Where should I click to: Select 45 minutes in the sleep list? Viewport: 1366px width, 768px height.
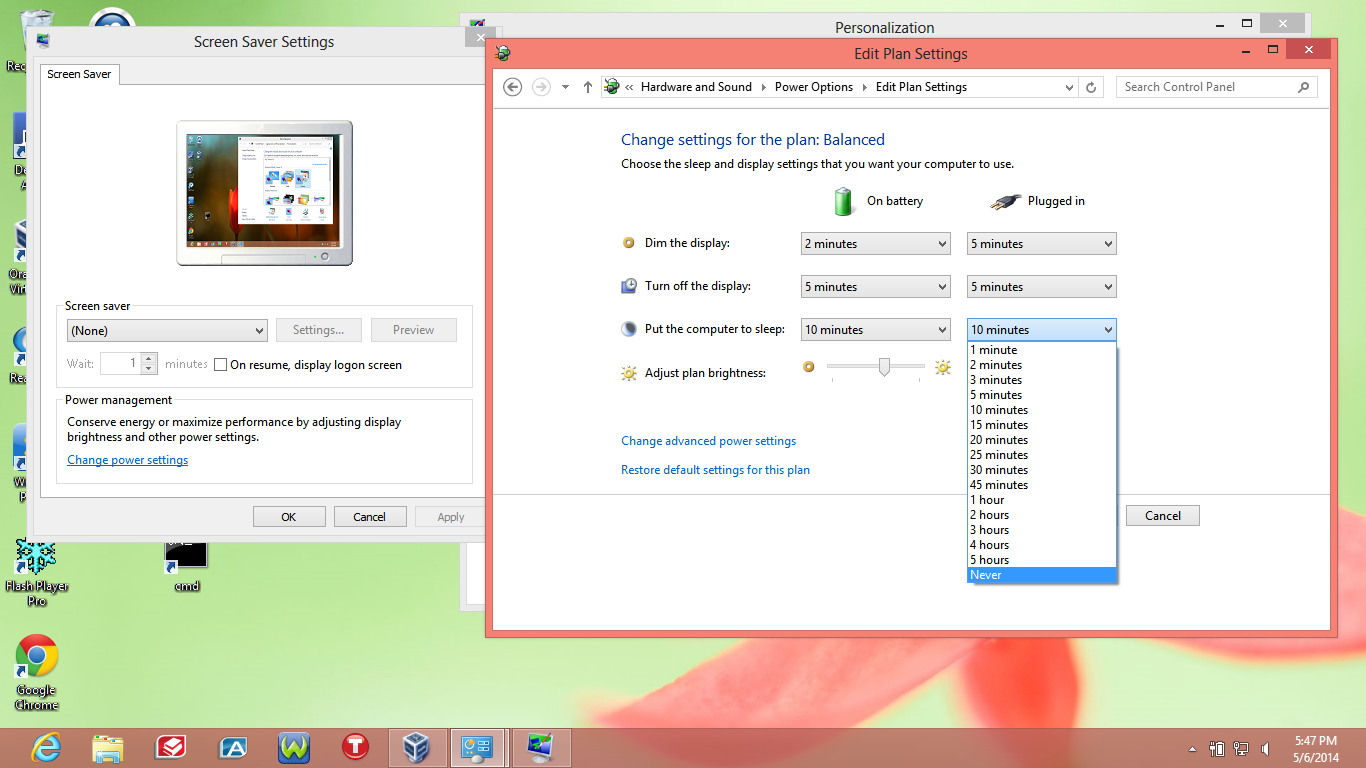point(1041,485)
